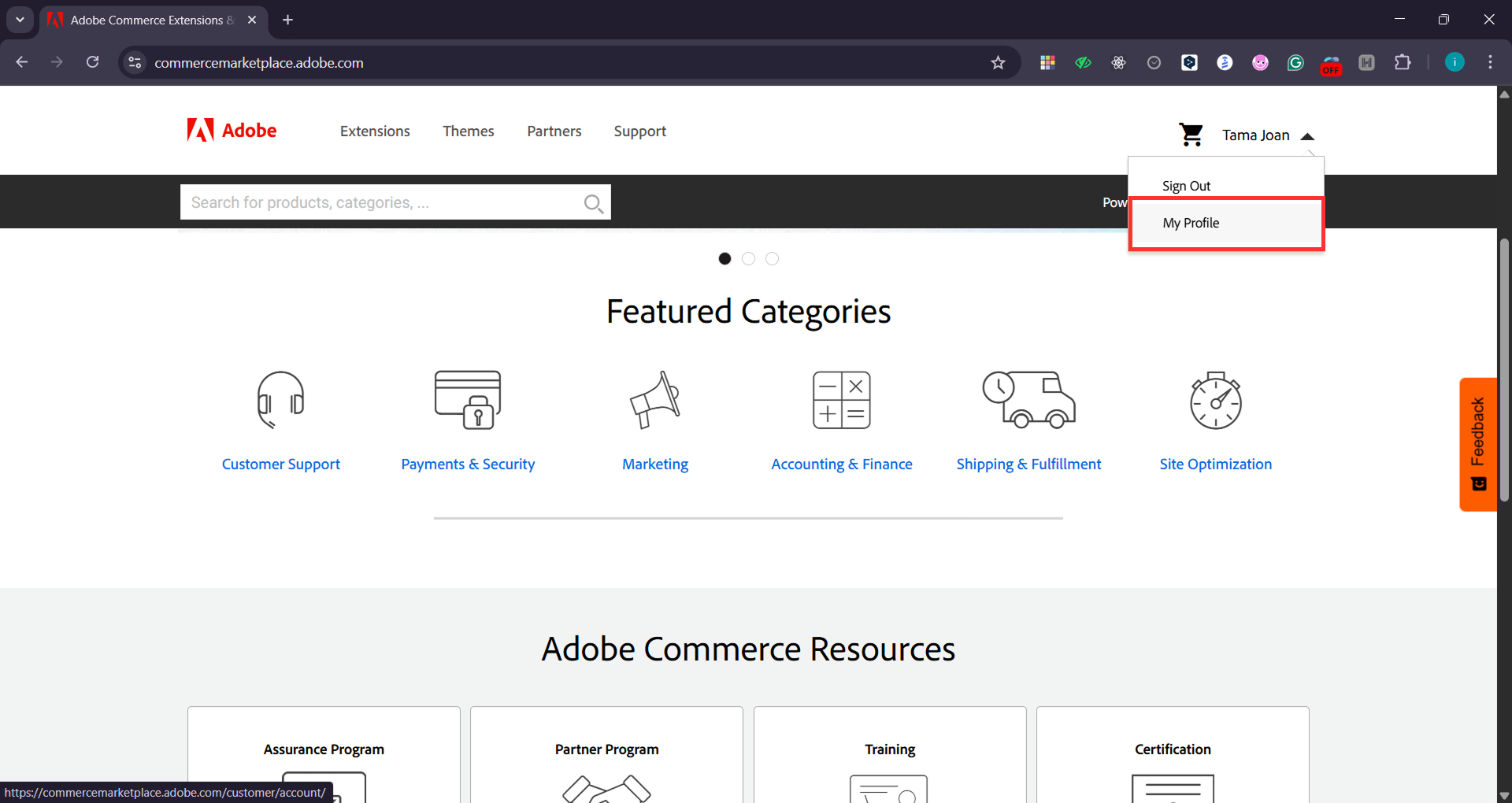
Task: Open Accounting & Finance calculator icon
Action: tap(842, 400)
